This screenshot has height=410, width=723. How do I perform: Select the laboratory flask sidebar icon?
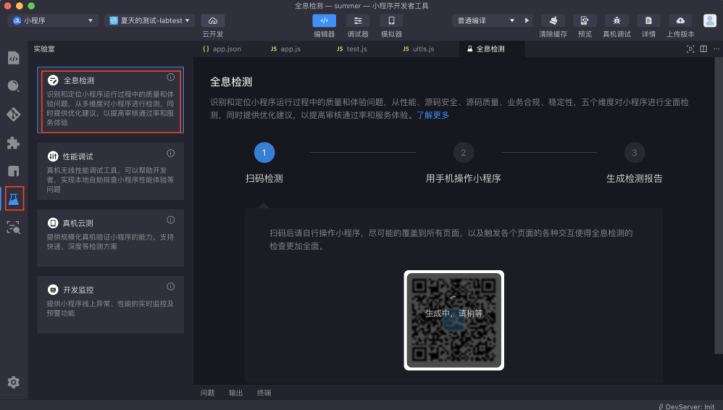tap(14, 199)
